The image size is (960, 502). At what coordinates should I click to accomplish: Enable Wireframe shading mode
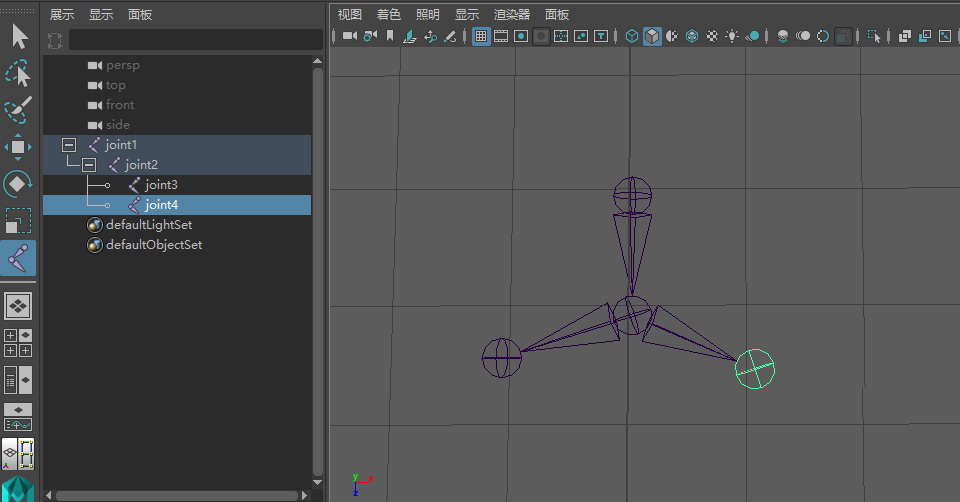pyautogui.click(x=632, y=36)
